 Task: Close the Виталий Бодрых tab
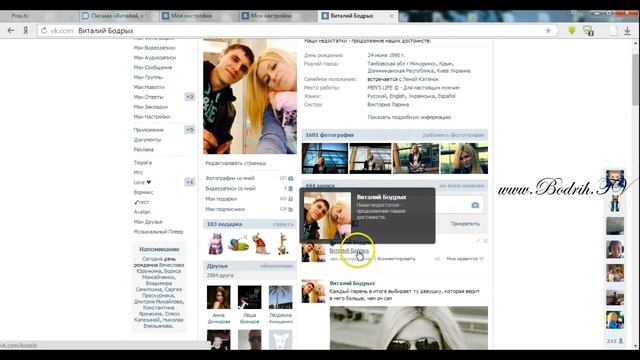[x=391, y=16]
